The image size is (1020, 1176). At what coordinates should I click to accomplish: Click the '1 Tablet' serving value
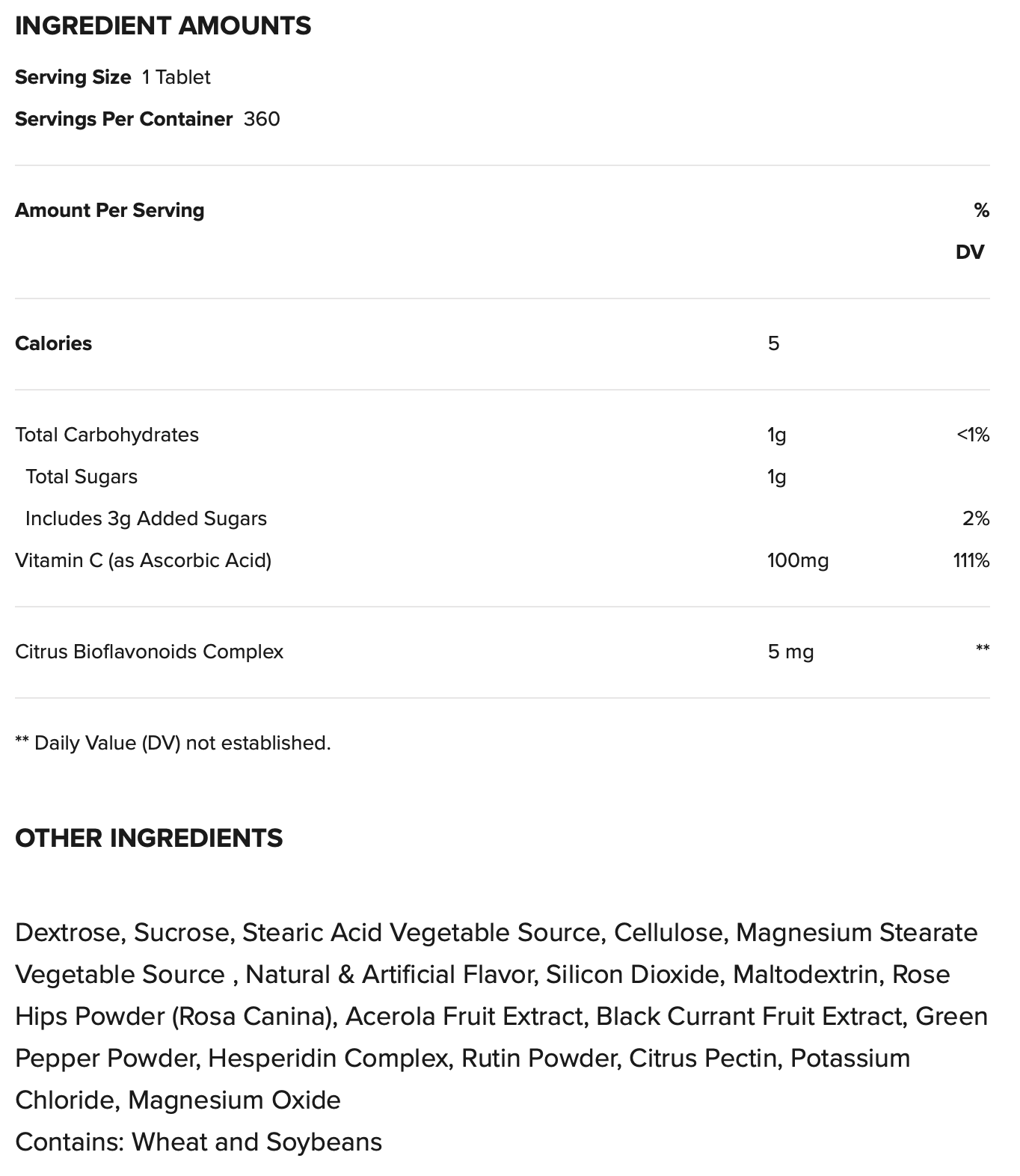[x=176, y=77]
